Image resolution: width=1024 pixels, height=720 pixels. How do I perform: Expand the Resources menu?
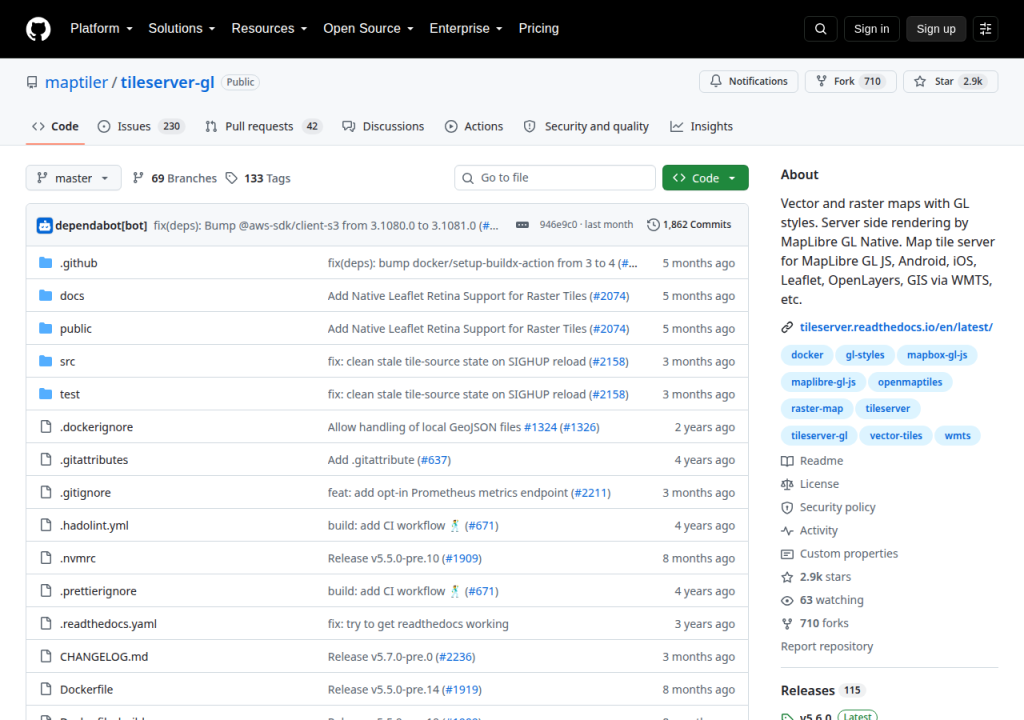click(x=269, y=29)
